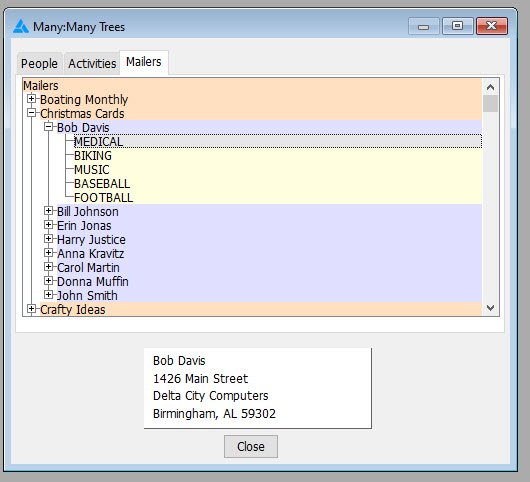Screen dimensions: 530x482
Task: Collapse the Christmas Cards node
Action: click(31, 113)
